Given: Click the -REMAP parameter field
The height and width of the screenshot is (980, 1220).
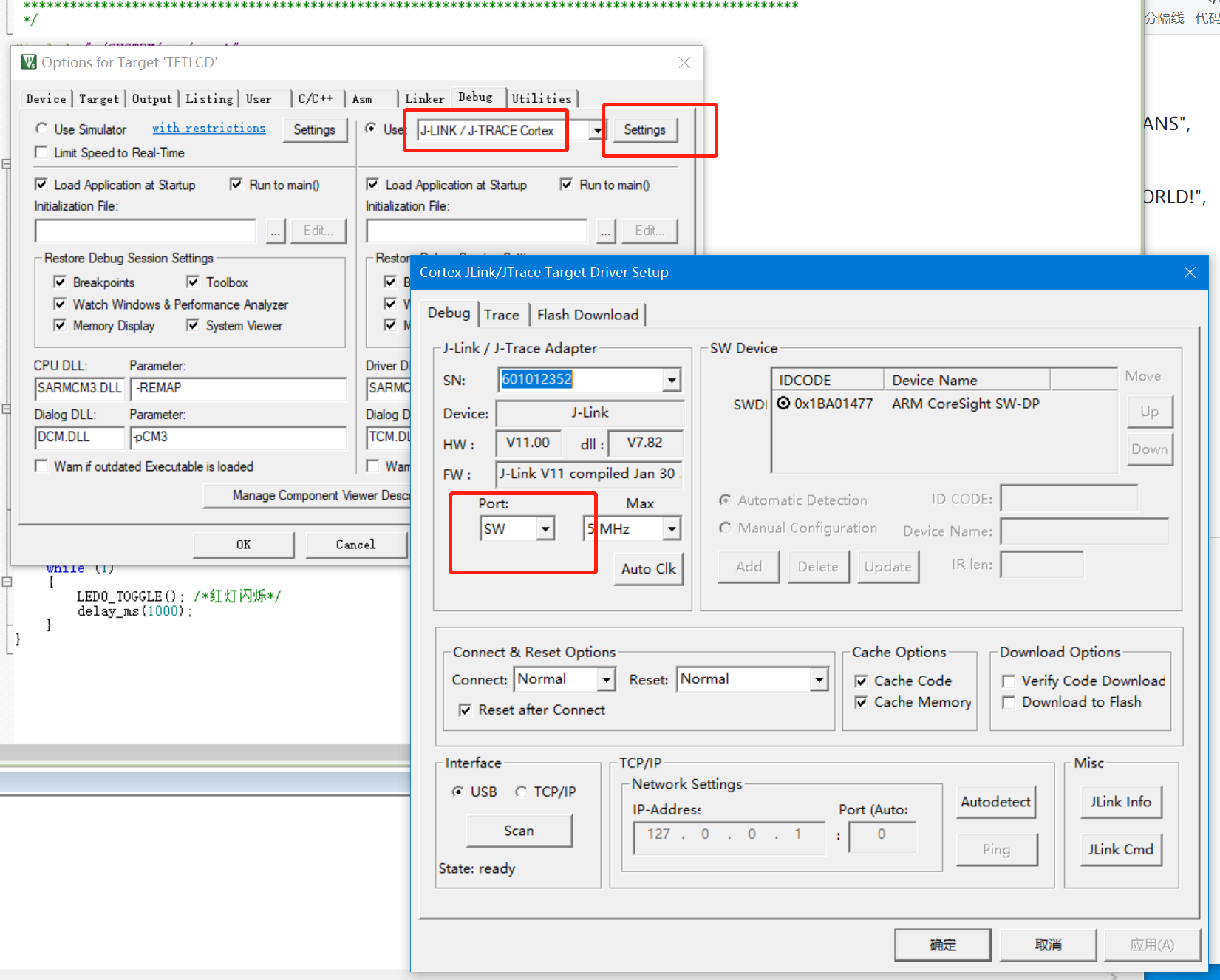Looking at the screenshot, I should click(238, 388).
